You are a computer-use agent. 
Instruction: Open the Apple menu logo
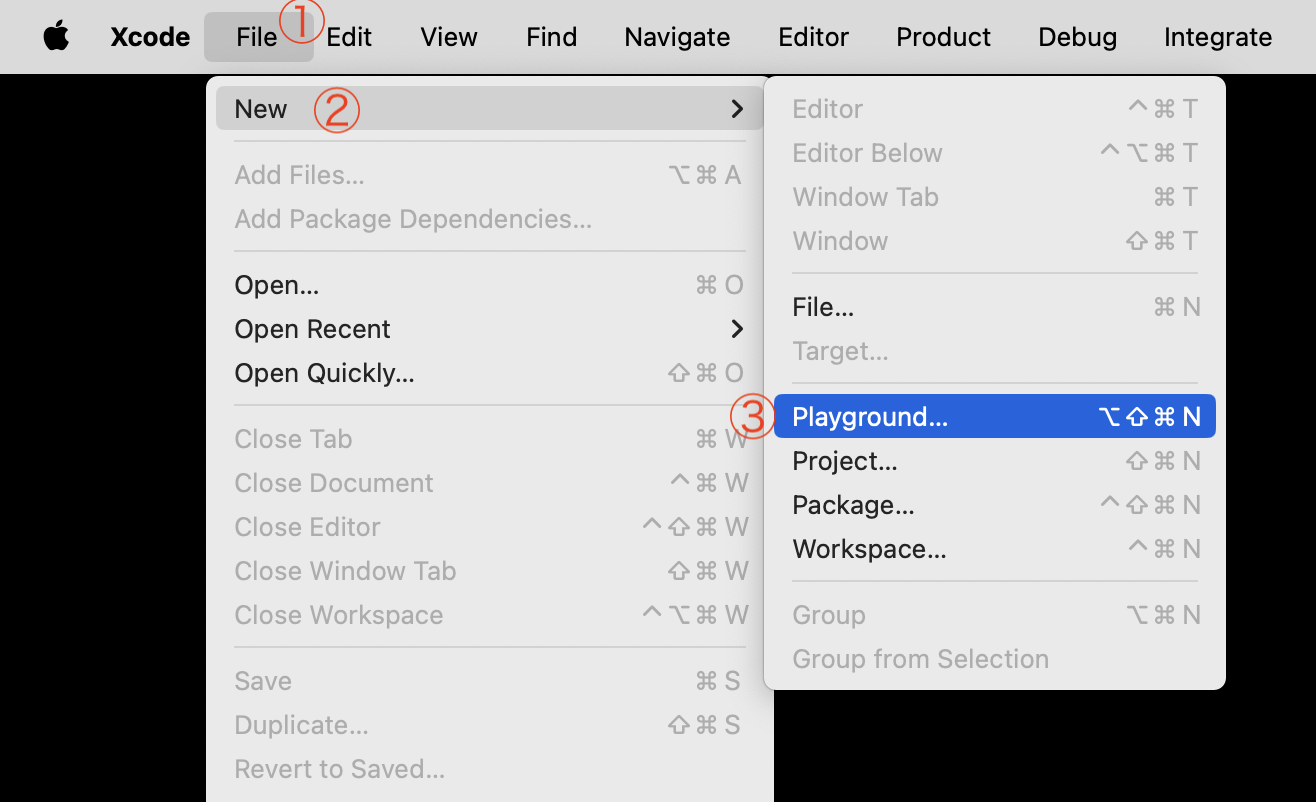[x=57, y=37]
